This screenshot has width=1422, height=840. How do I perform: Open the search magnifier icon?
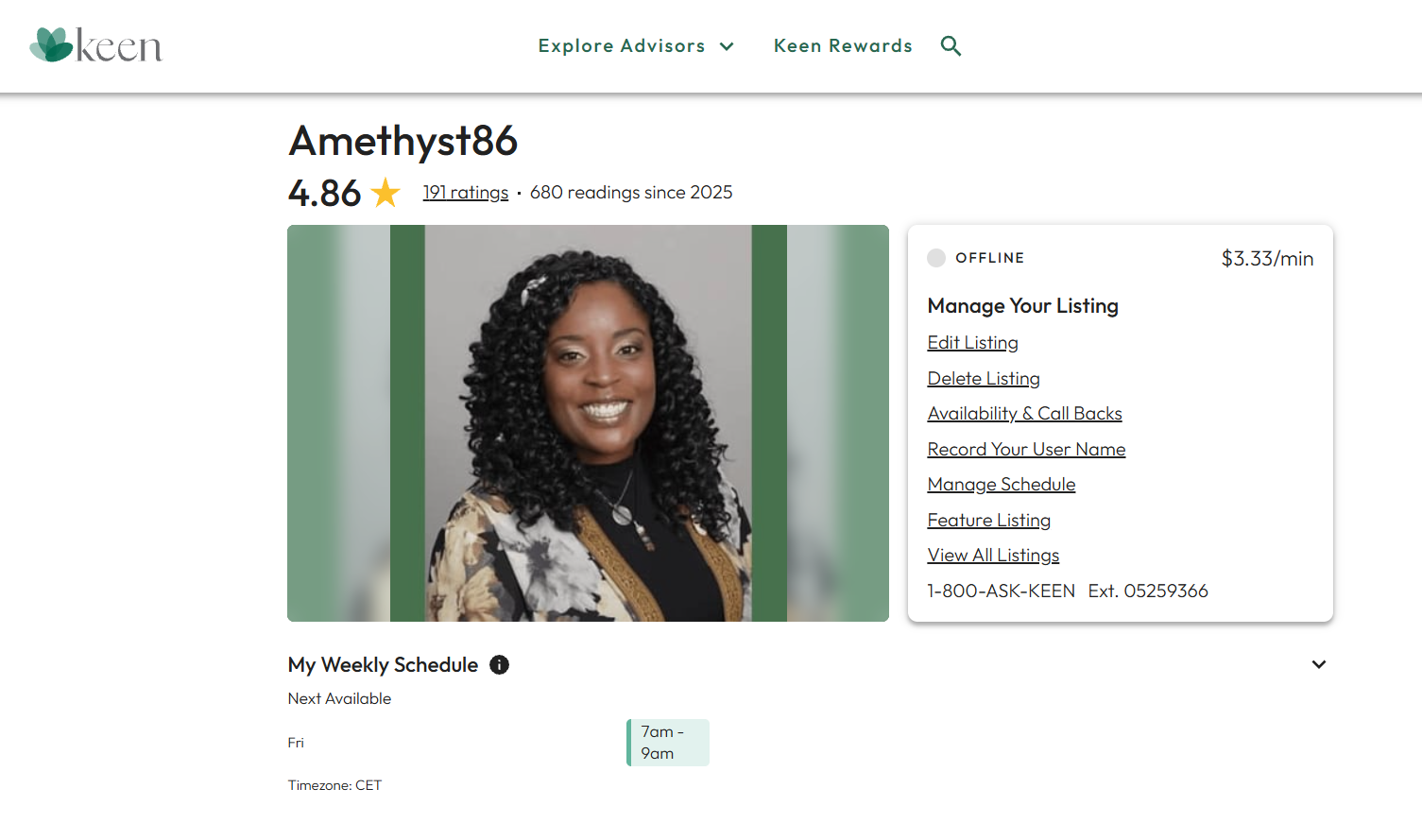pyautogui.click(x=951, y=45)
